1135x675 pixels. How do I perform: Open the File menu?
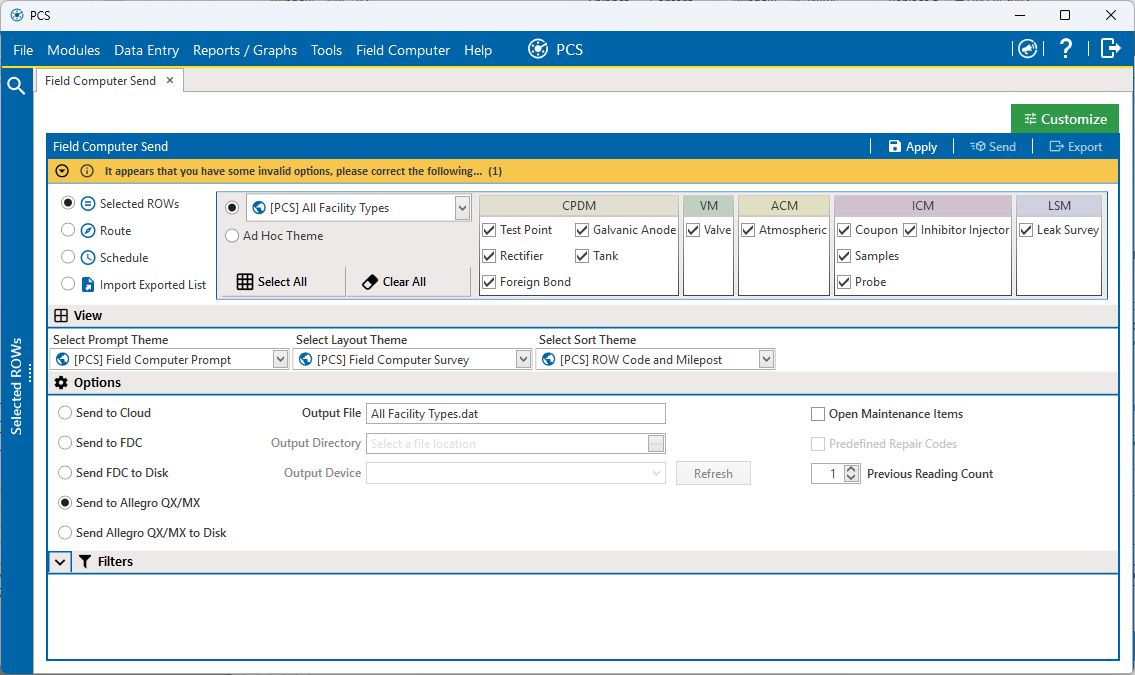point(23,50)
